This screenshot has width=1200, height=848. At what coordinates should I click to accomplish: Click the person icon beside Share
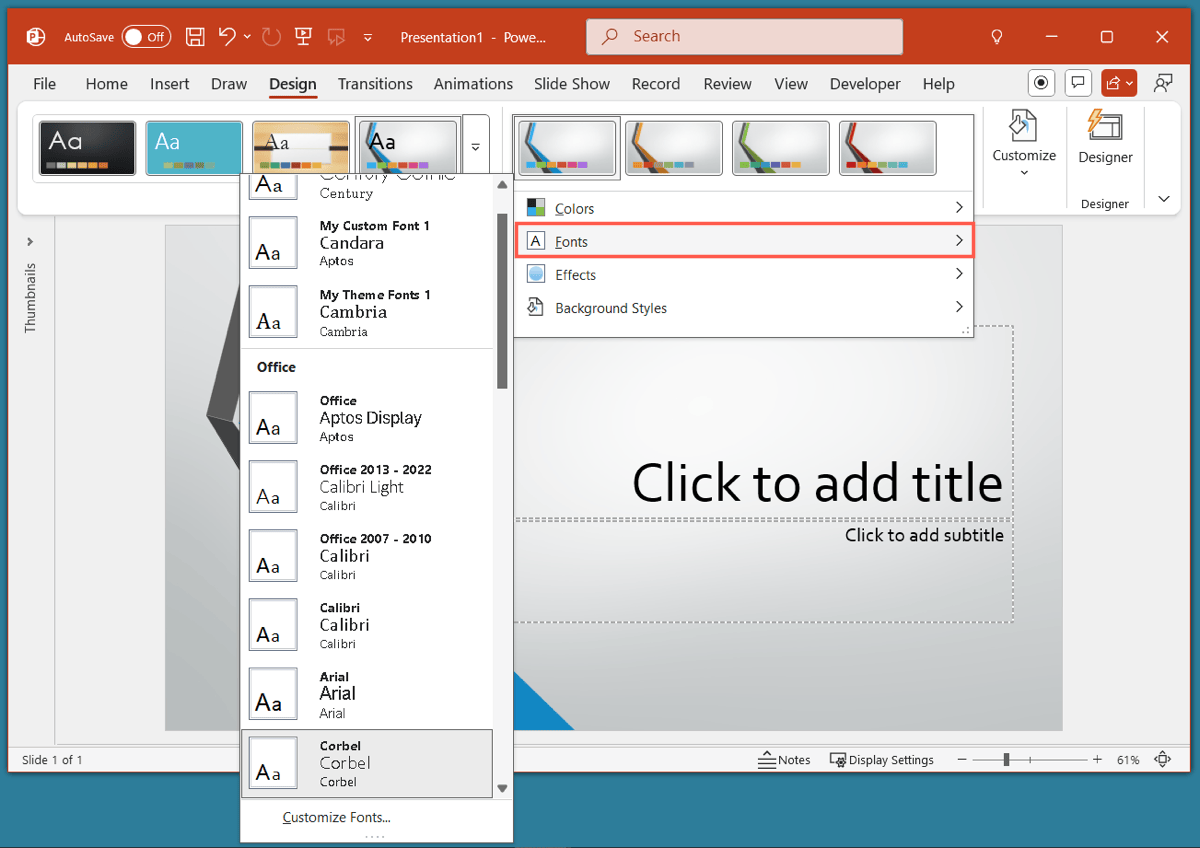(1163, 83)
